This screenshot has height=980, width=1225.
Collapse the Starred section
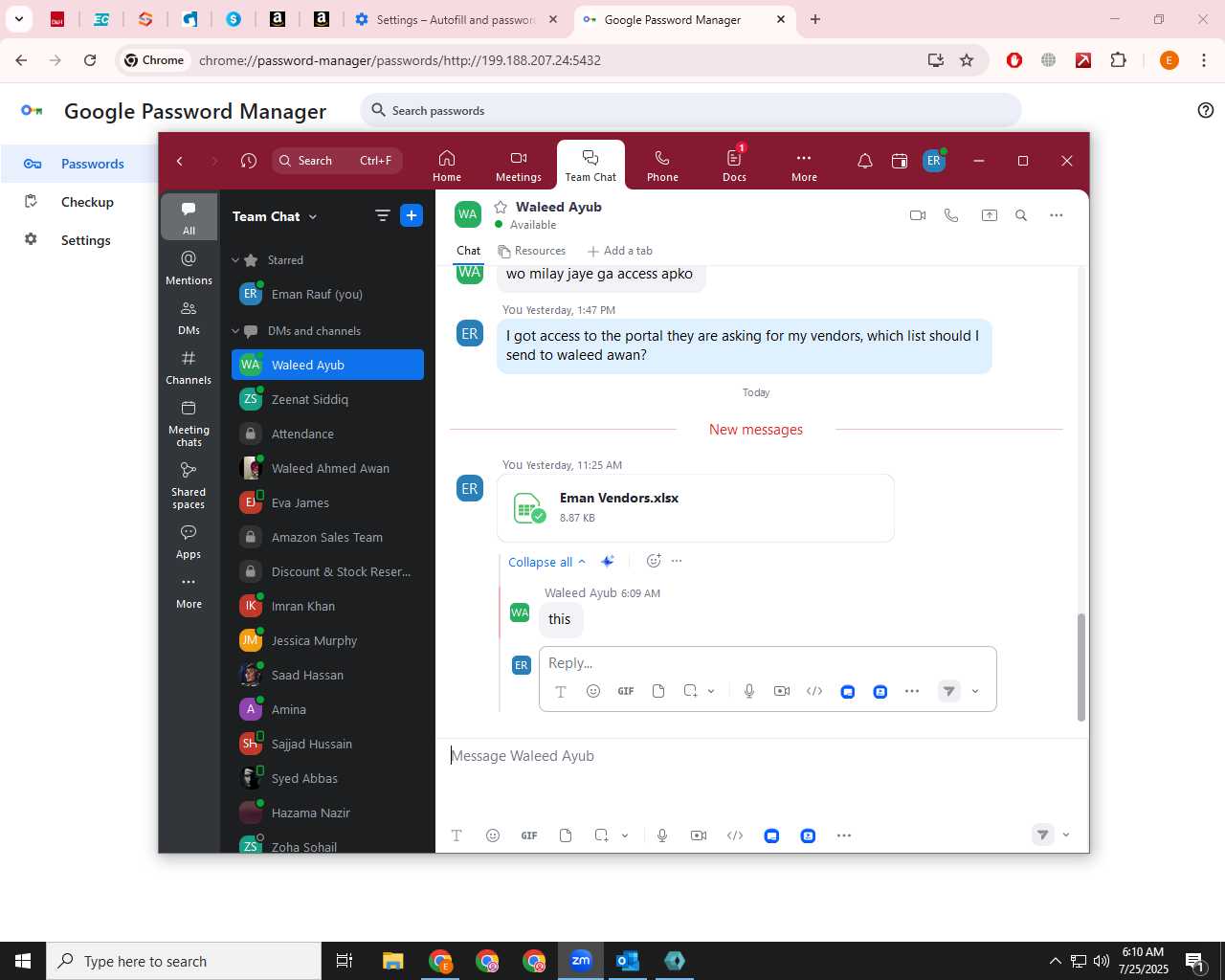(235, 260)
